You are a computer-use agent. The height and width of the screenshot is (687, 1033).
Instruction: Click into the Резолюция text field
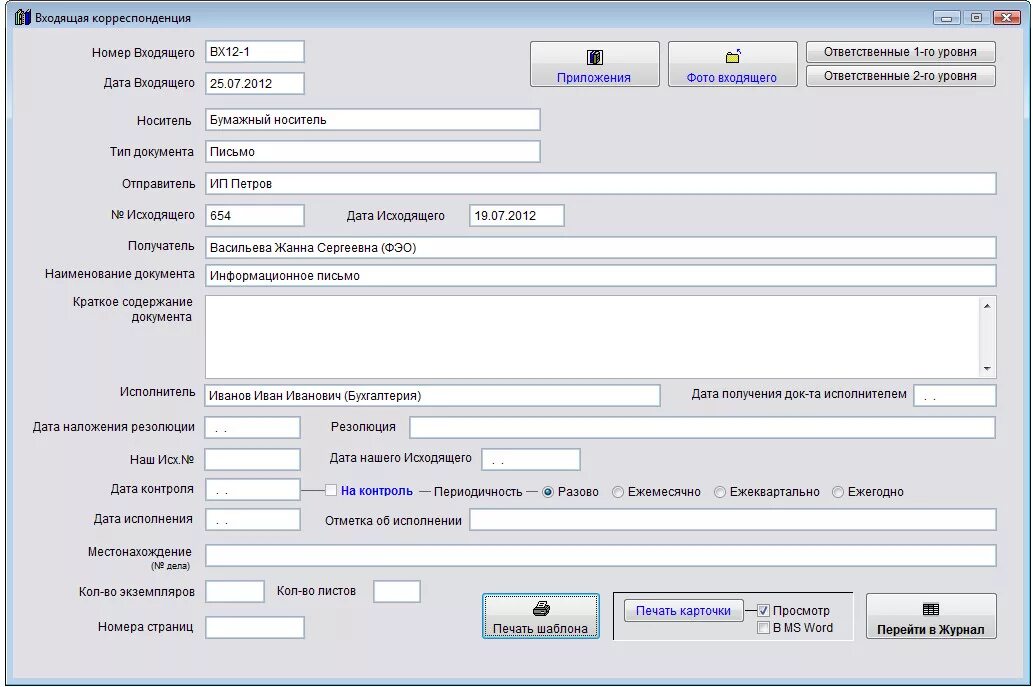pyautogui.click(x=702, y=427)
